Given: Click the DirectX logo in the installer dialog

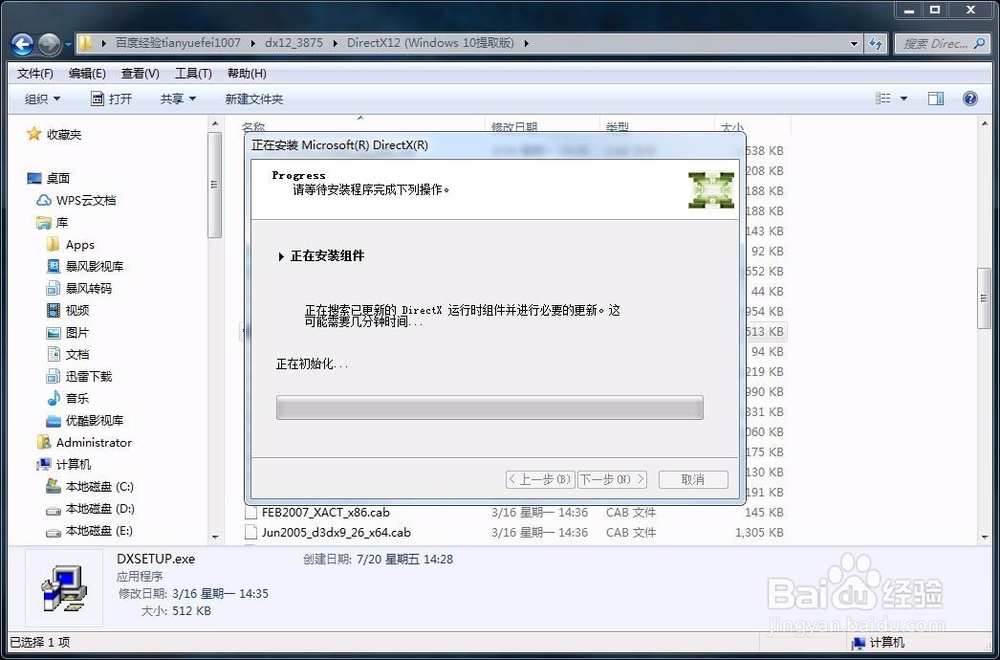Looking at the screenshot, I should (x=710, y=189).
